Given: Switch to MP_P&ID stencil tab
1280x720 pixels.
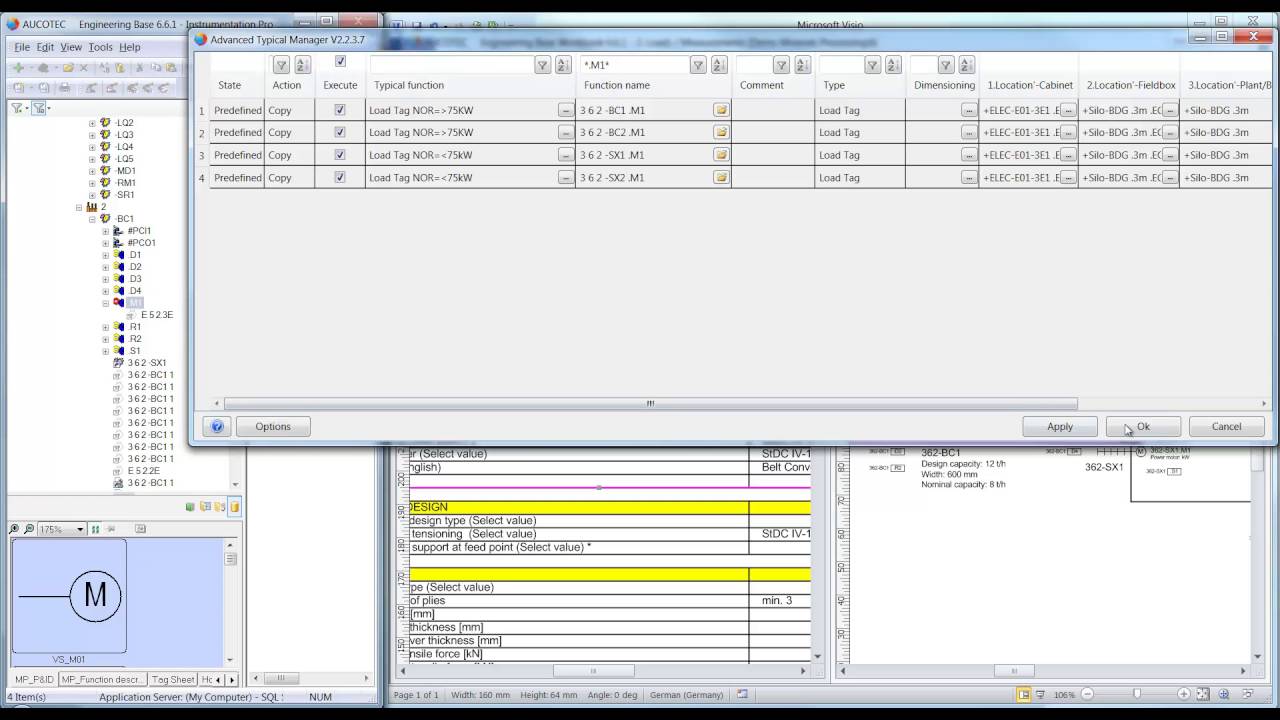Looking at the screenshot, I should click(x=34, y=679).
